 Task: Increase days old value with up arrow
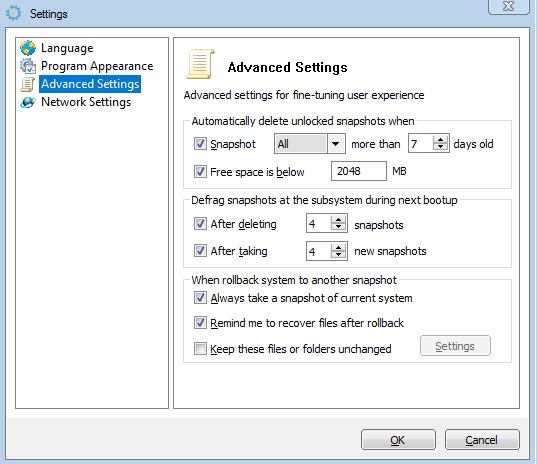440,140
